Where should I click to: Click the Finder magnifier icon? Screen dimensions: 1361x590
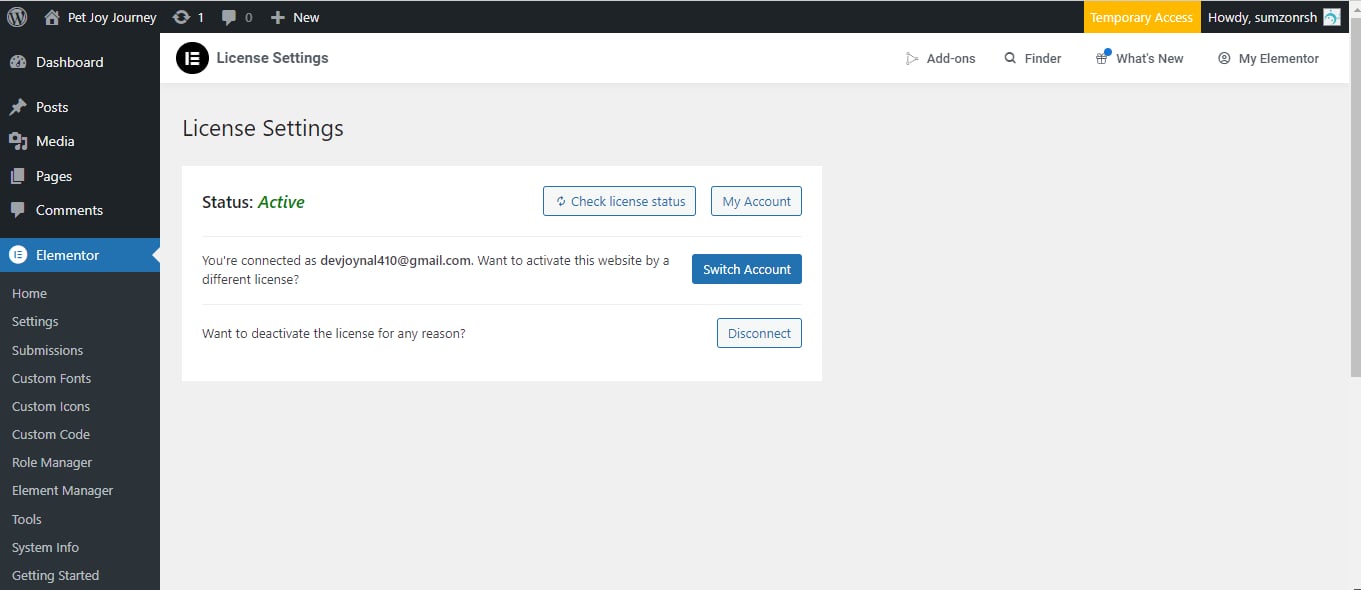pyautogui.click(x=1010, y=58)
